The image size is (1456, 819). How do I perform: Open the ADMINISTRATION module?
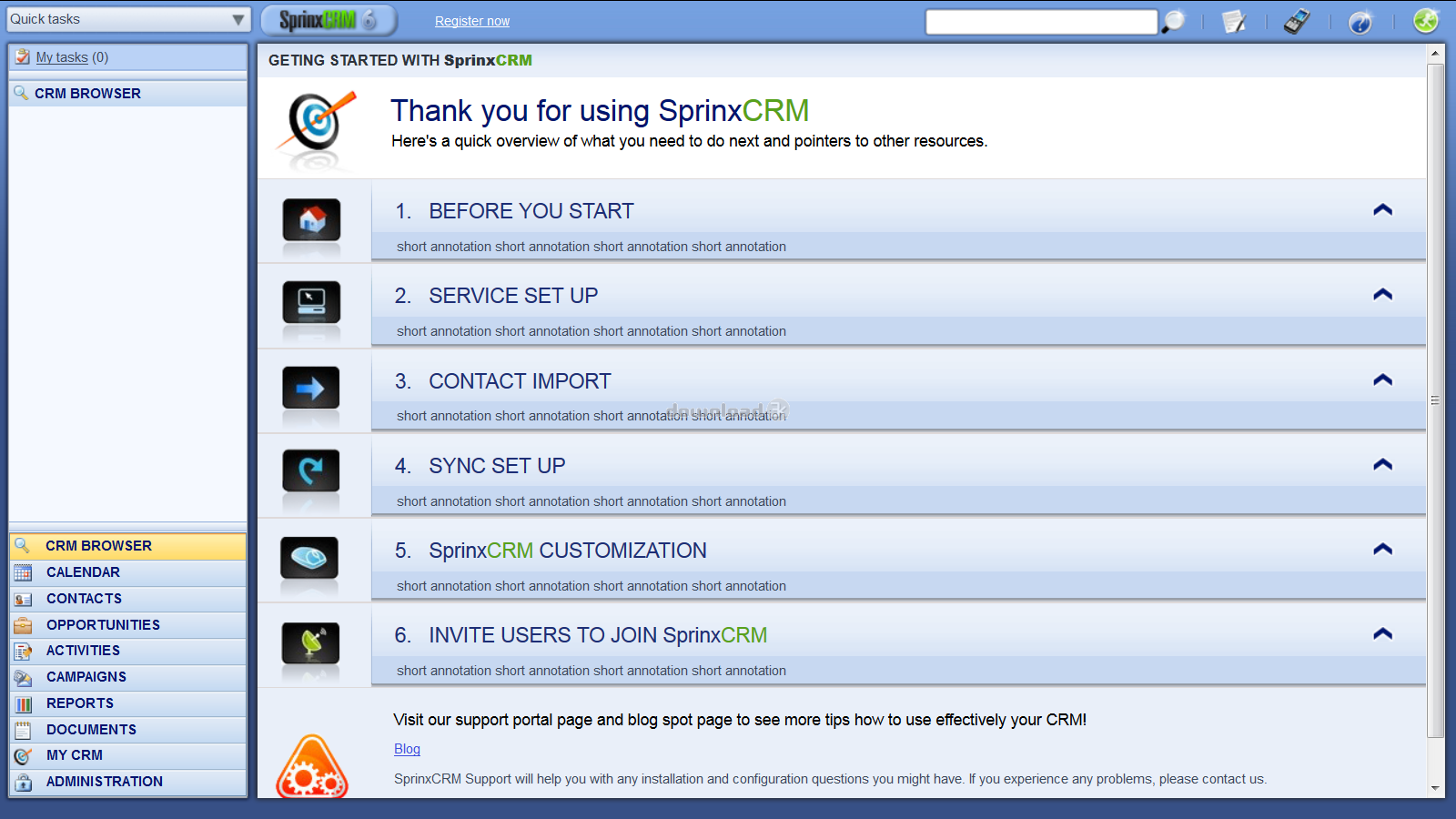click(127, 782)
